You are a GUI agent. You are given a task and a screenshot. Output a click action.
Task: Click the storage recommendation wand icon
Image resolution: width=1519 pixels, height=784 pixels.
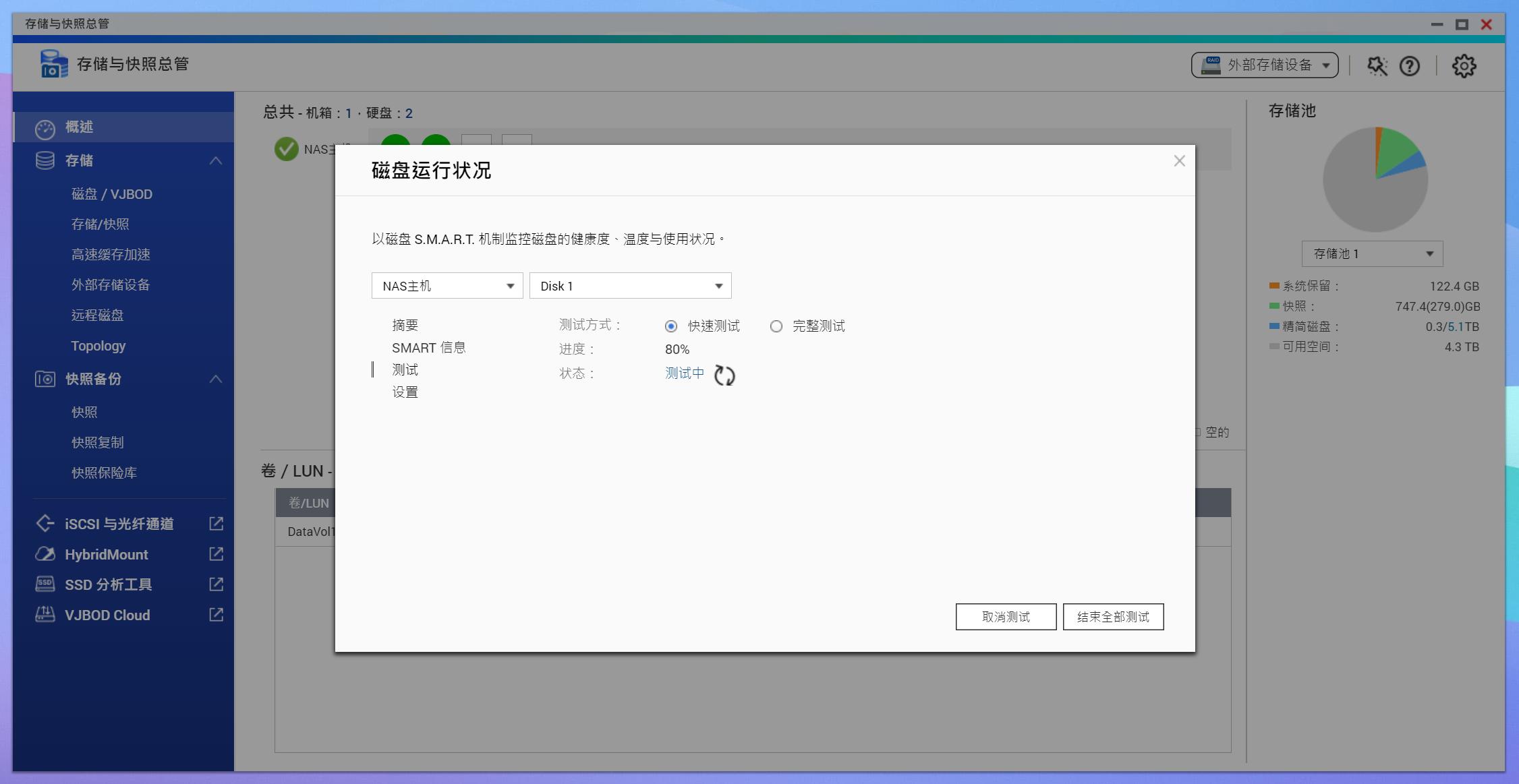[x=1377, y=65]
